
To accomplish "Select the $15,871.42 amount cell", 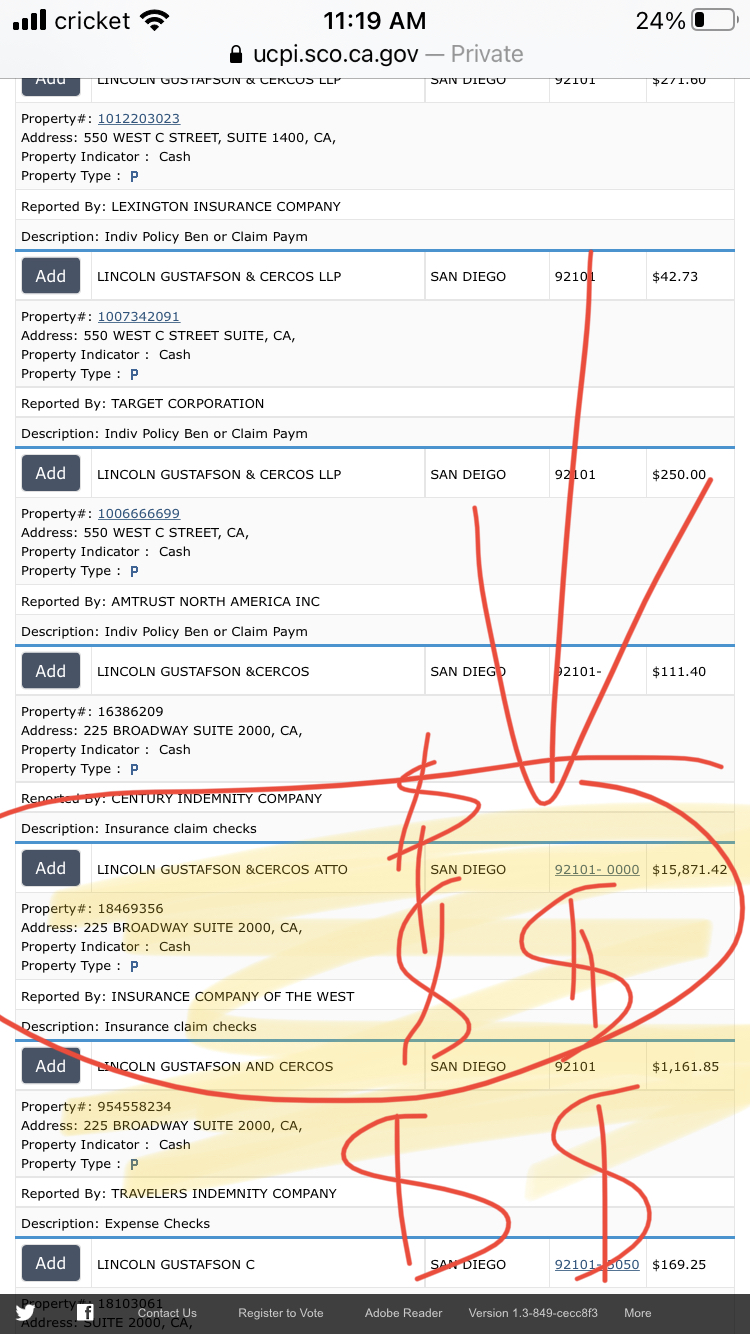I will 691,870.
